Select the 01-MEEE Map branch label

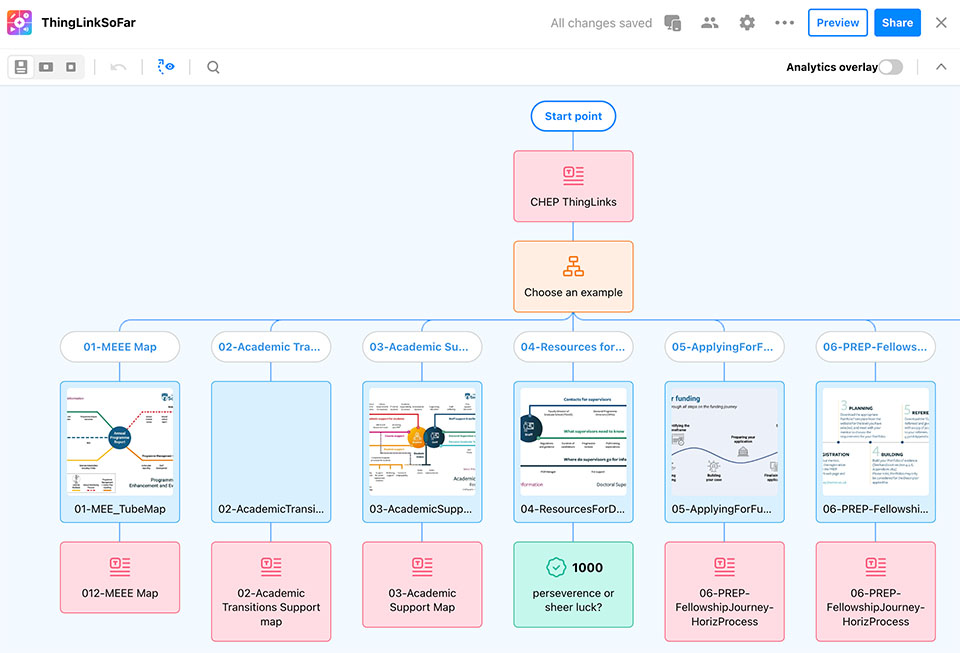[x=119, y=347]
